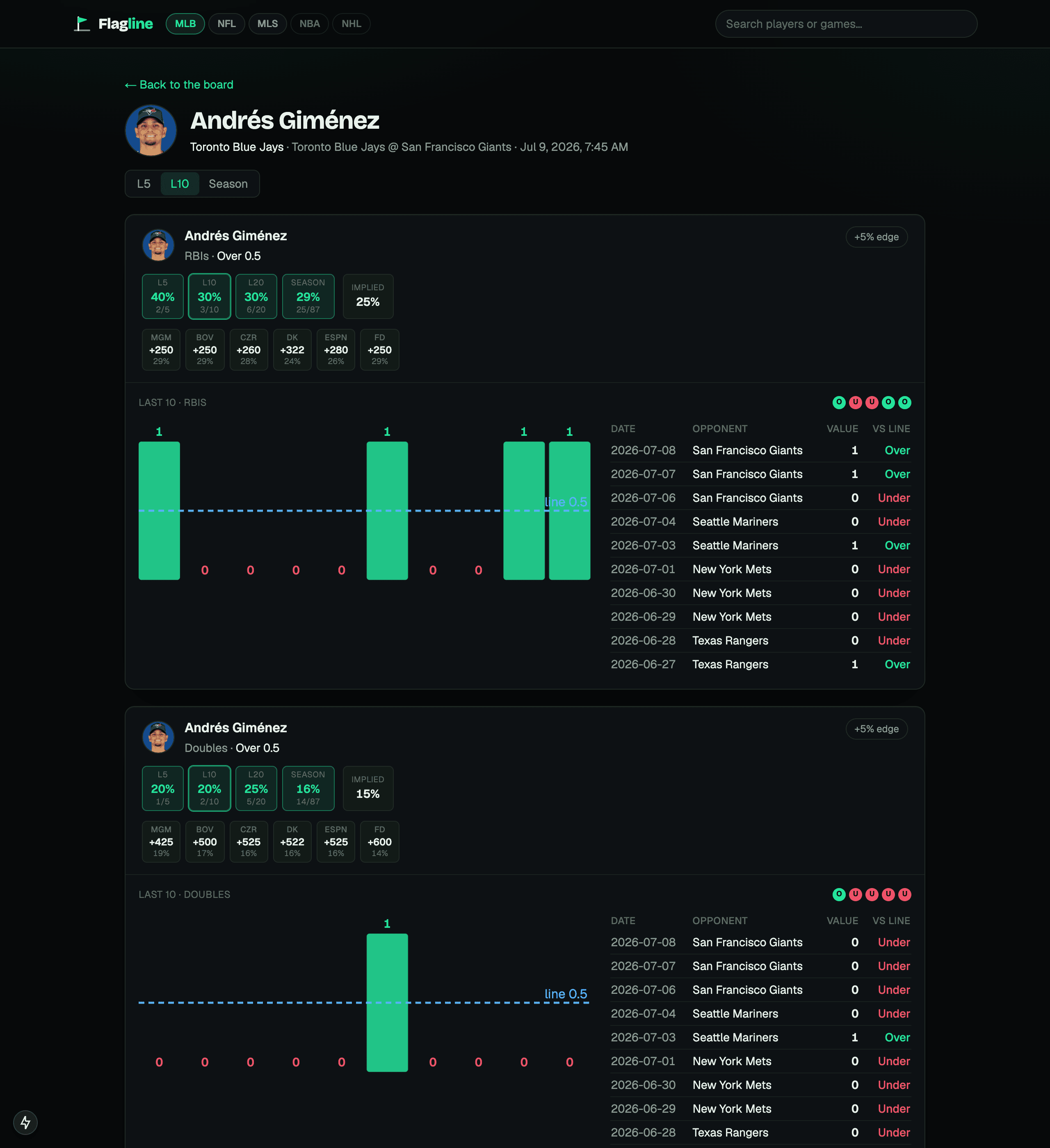Open the MLS league tab
Viewport: 1050px width, 1148px height.
268,24
